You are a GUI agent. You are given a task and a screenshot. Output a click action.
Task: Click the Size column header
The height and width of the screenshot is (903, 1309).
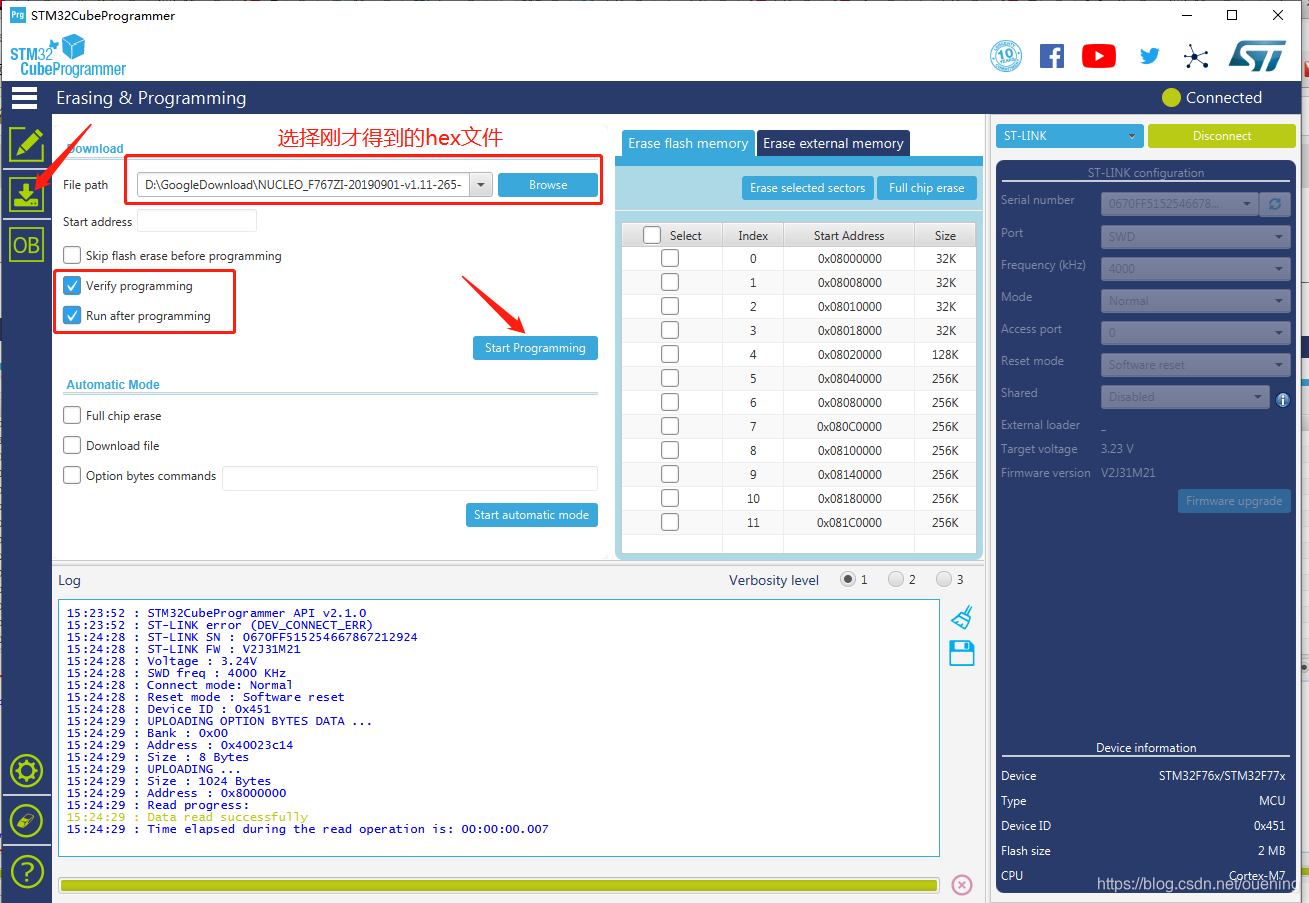[x=945, y=235]
